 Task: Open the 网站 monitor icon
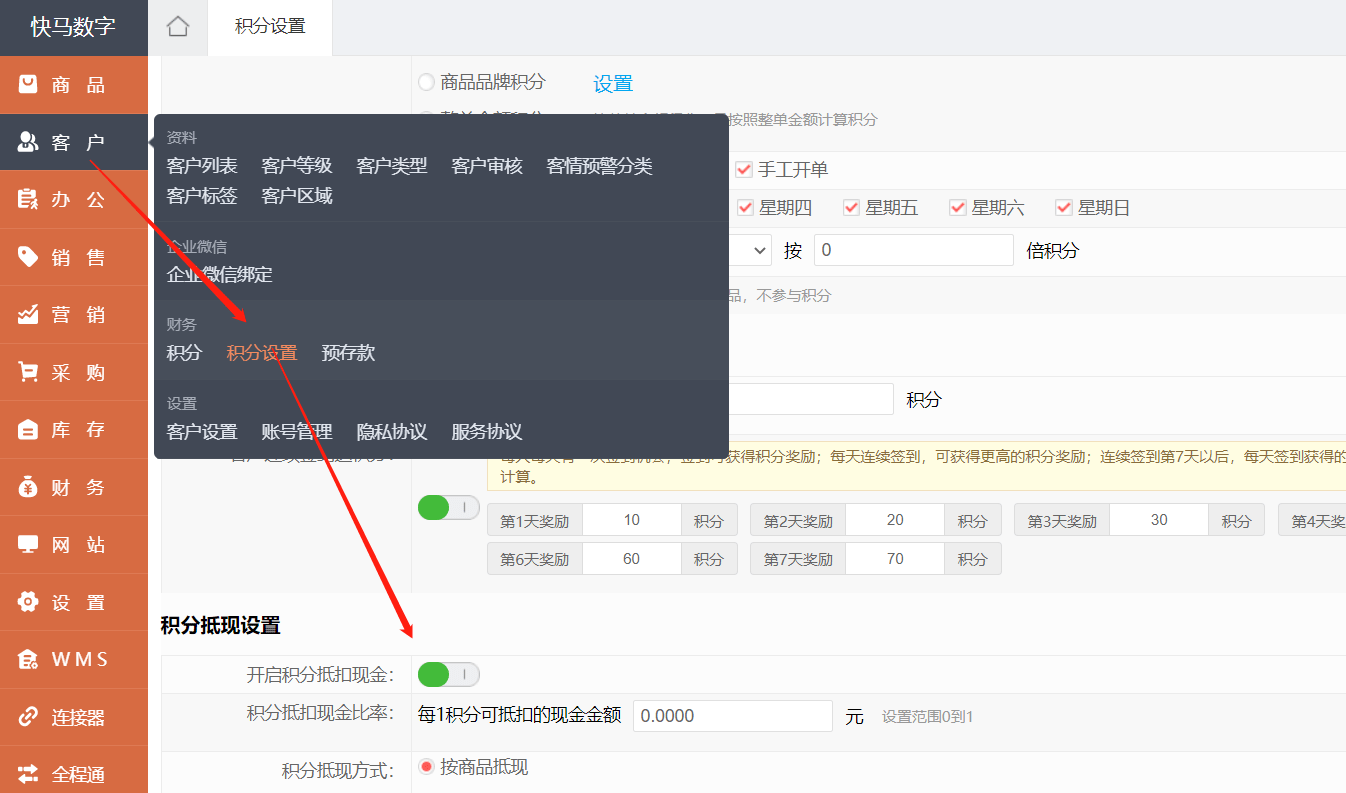tap(28, 545)
